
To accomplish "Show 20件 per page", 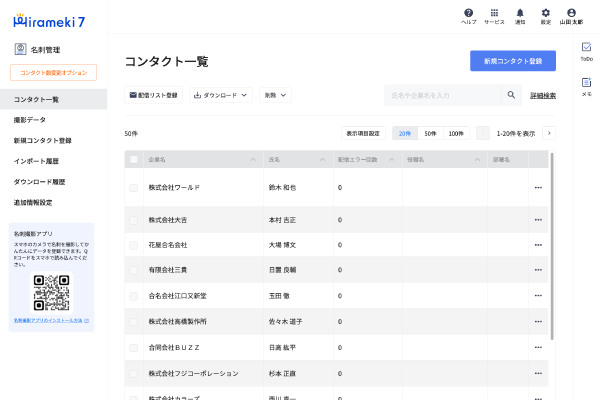I will [405, 133].
